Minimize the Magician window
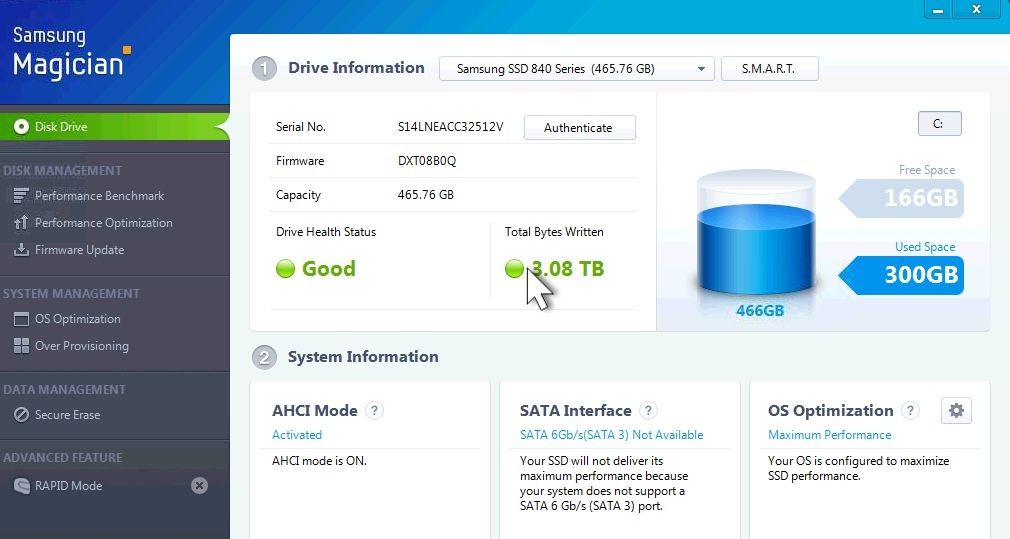The image size is (1010, 539). (x=938, y=9)
